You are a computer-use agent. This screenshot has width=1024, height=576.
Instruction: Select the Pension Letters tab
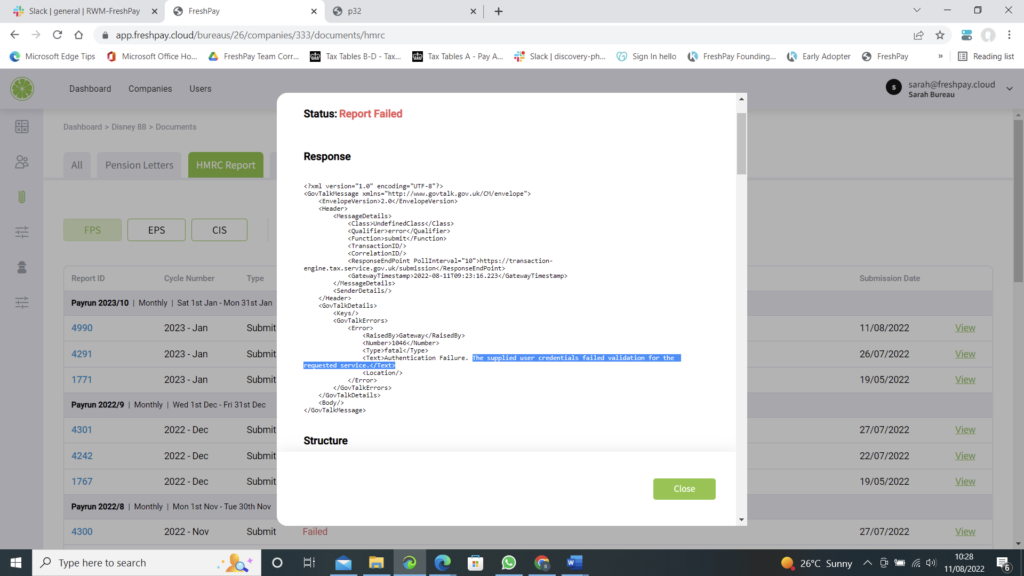pos(139,165)
